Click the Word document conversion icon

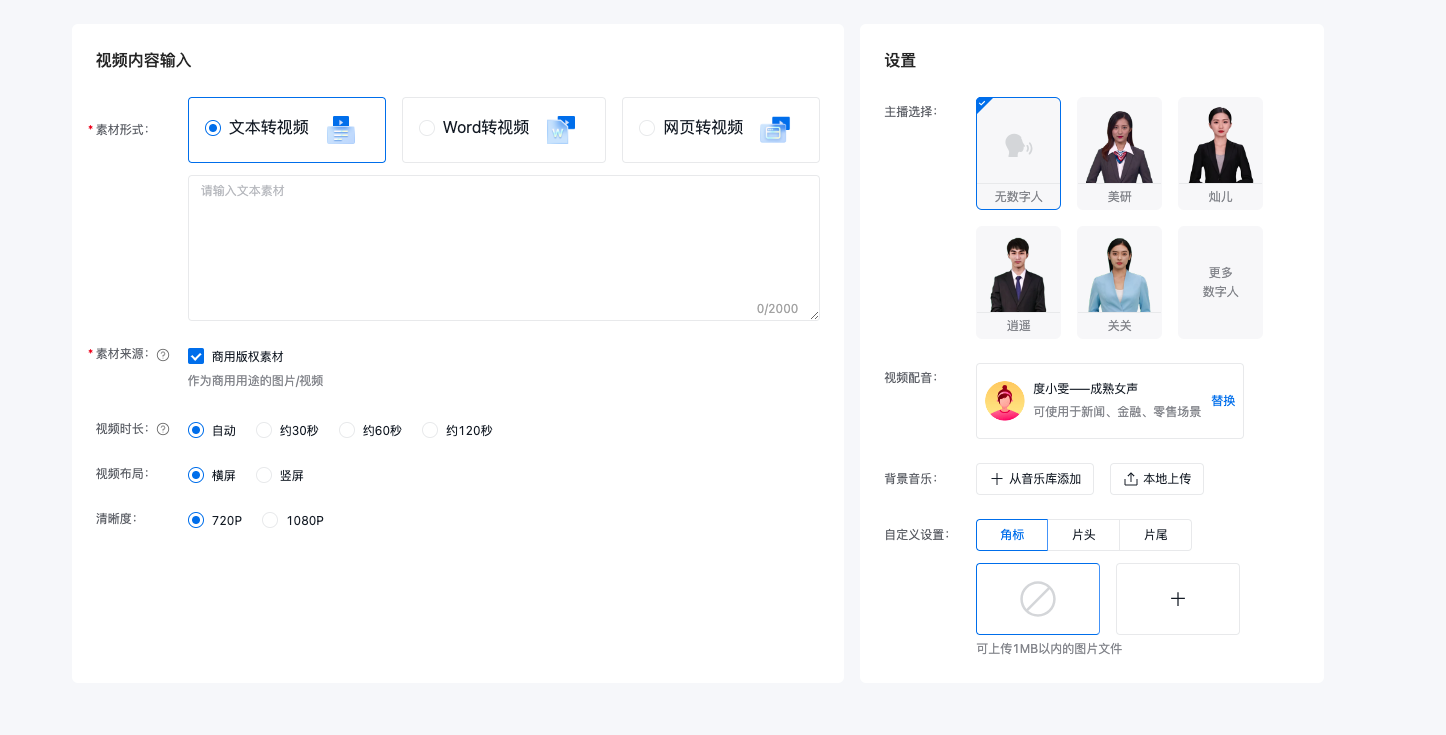click(x=561, y=129)
